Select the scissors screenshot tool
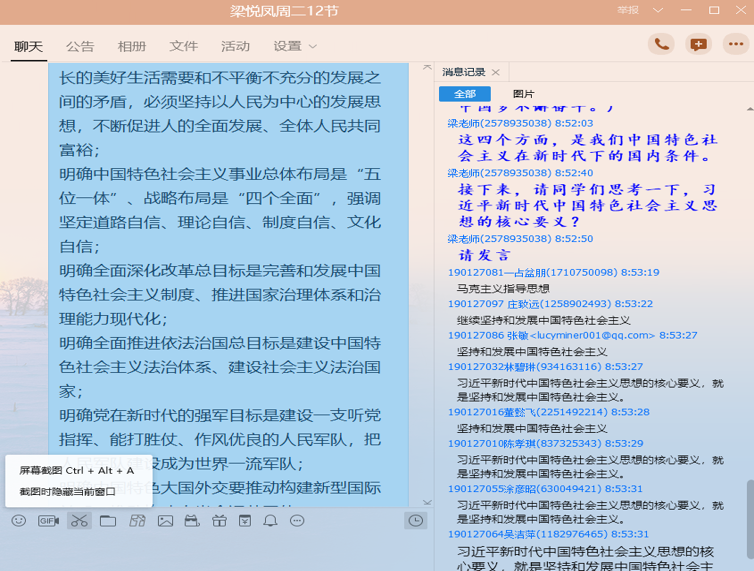This screenshot has width=754, height=571. tap(79, 521)
